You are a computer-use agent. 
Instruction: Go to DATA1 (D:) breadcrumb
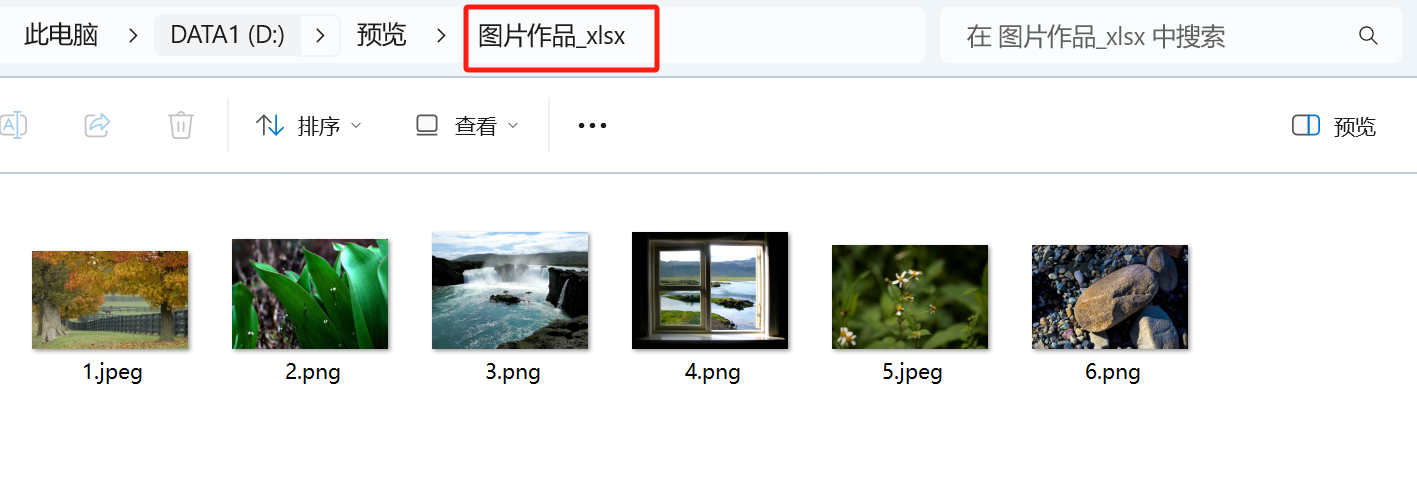click(x=228, y=35)
